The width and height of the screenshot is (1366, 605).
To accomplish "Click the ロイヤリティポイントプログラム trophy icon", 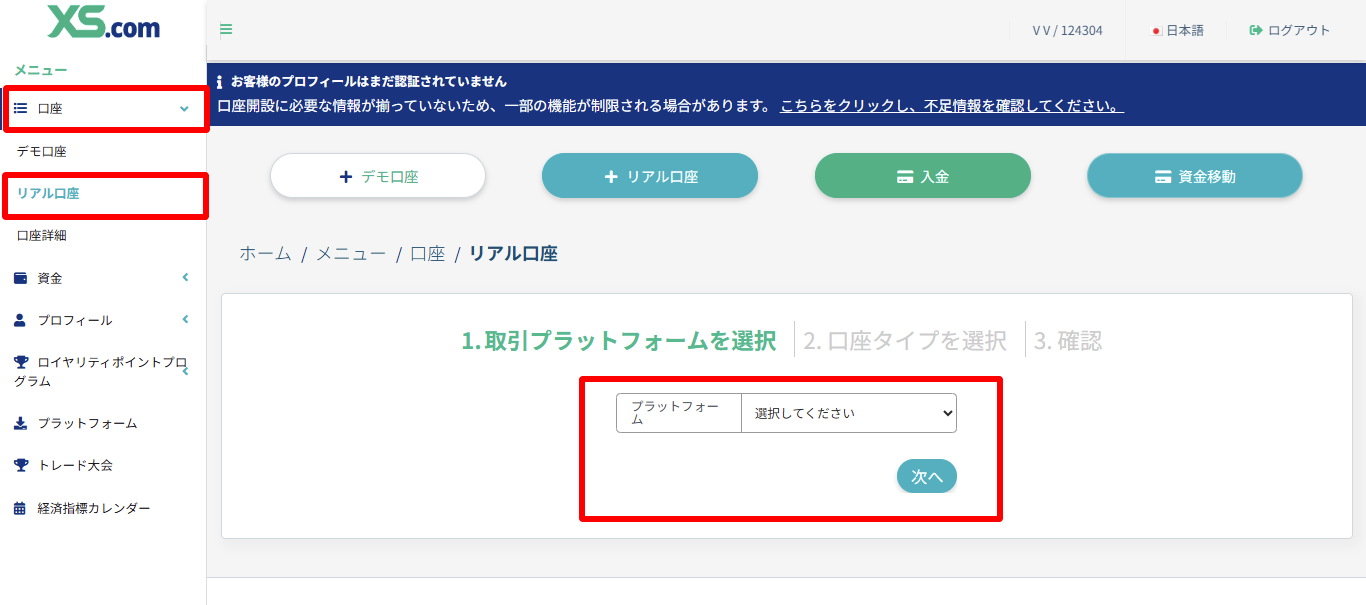I will pos(21,362).
